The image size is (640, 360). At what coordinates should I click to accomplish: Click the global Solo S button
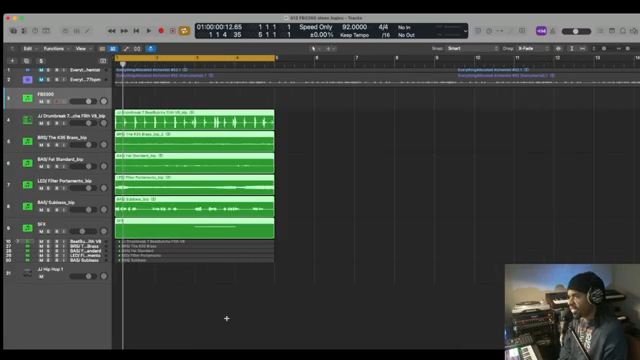point(41,61)
